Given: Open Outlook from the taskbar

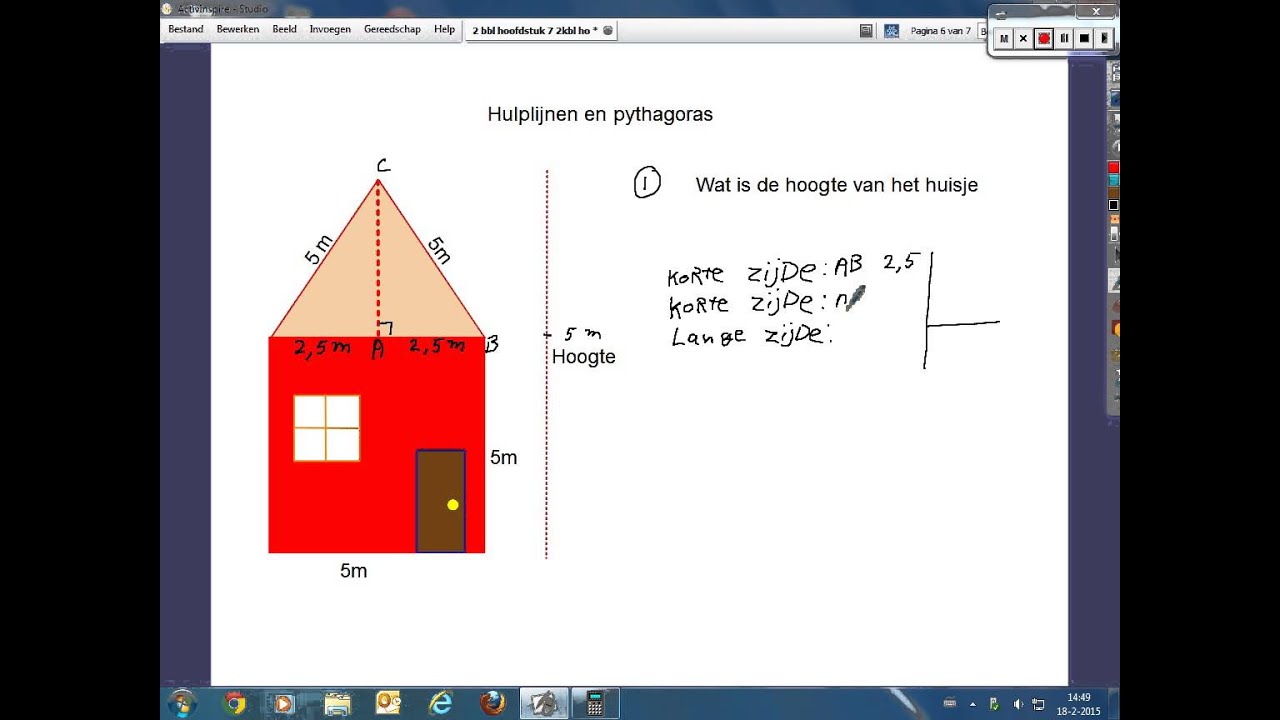Looking at the screenshot, I should pos(388,703).
